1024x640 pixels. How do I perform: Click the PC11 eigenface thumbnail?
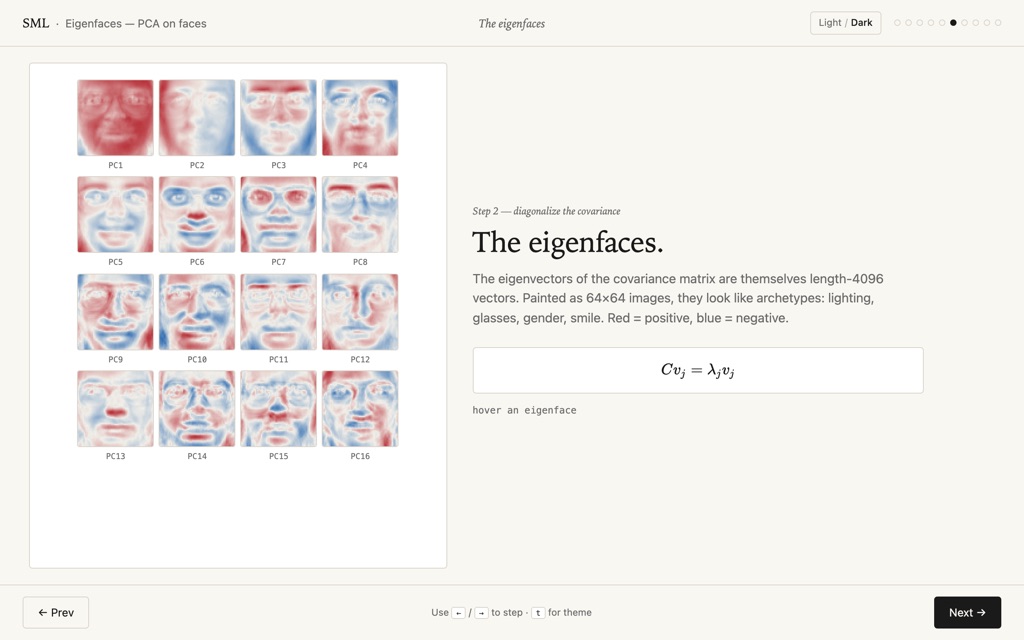(278, 312)
